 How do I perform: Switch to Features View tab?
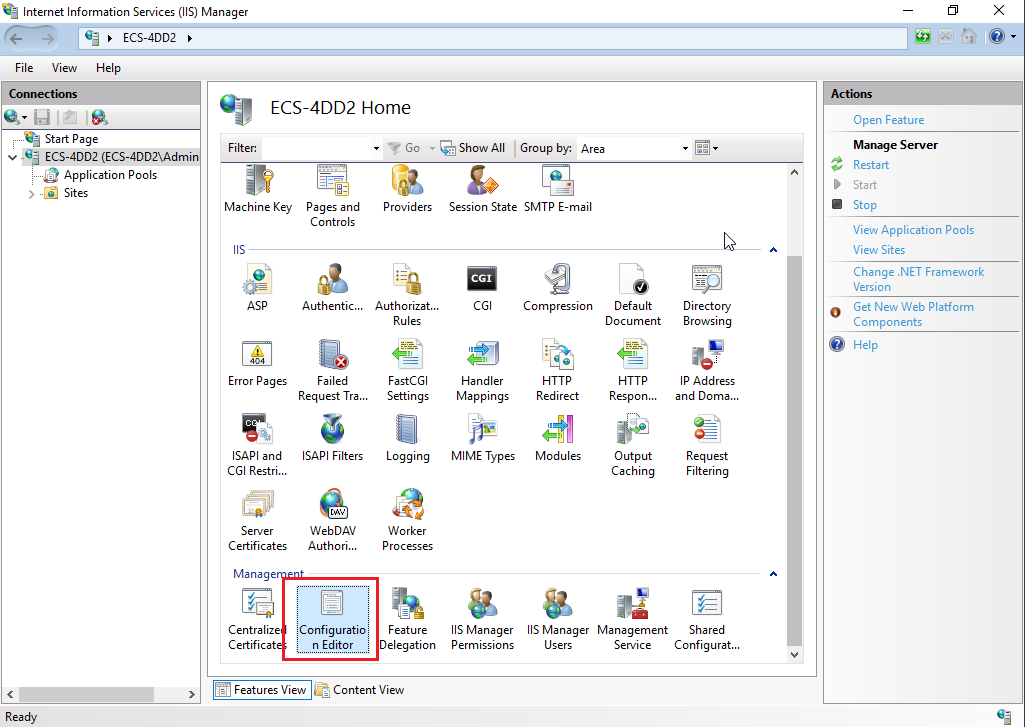tap(261, 690)
